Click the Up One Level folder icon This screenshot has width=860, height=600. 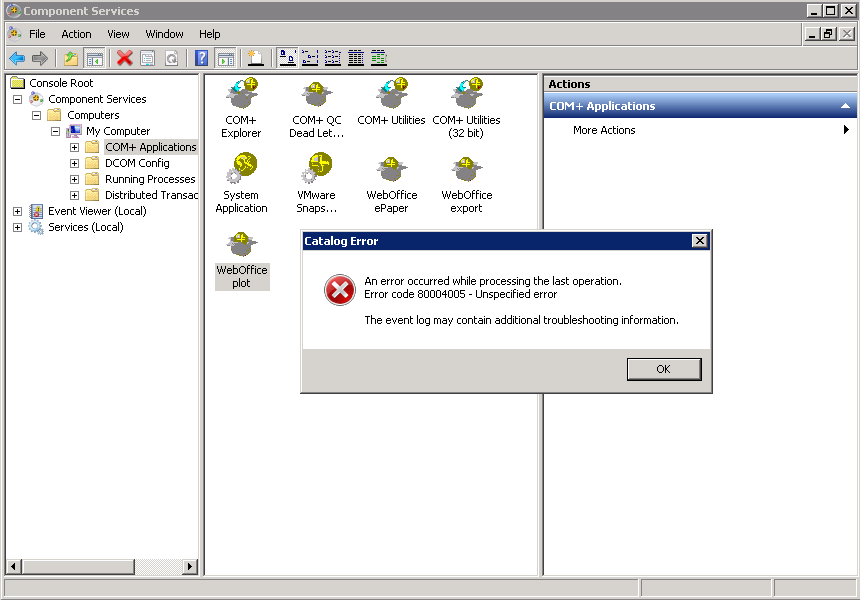(x=71, y=58)
